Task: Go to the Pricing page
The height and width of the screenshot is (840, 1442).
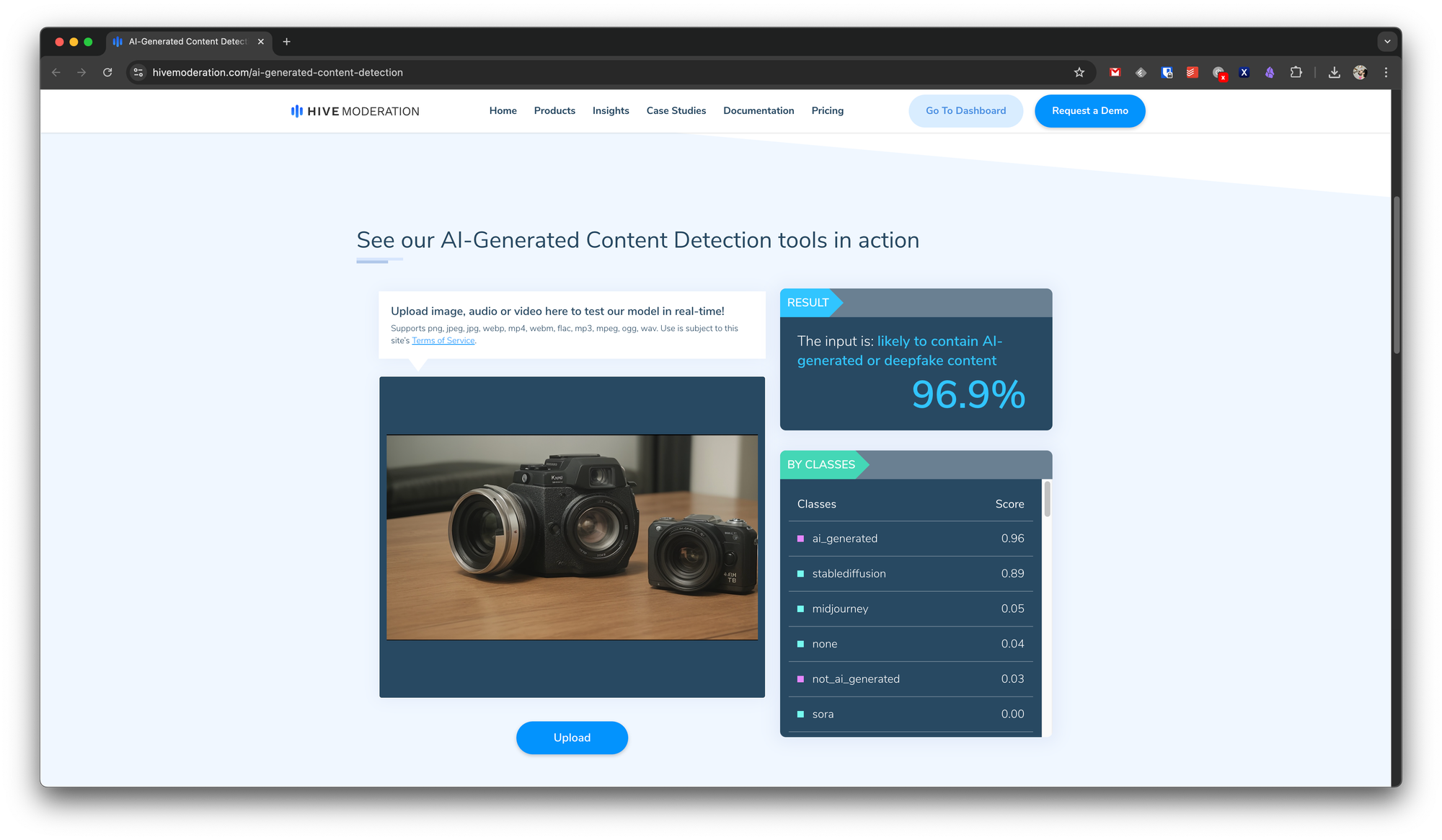Action: 827,110
